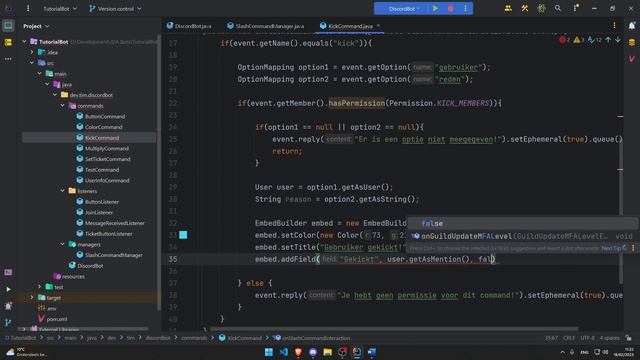Jump to next highlighted error arrow
Viewport: 640px width, 360px height.
(618, 40)
